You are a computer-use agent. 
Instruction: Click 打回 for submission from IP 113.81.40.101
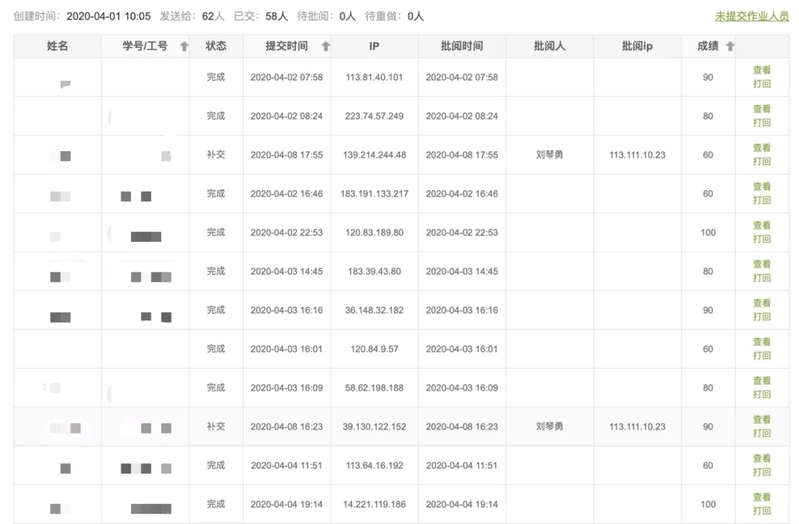(x=761, y=84)
